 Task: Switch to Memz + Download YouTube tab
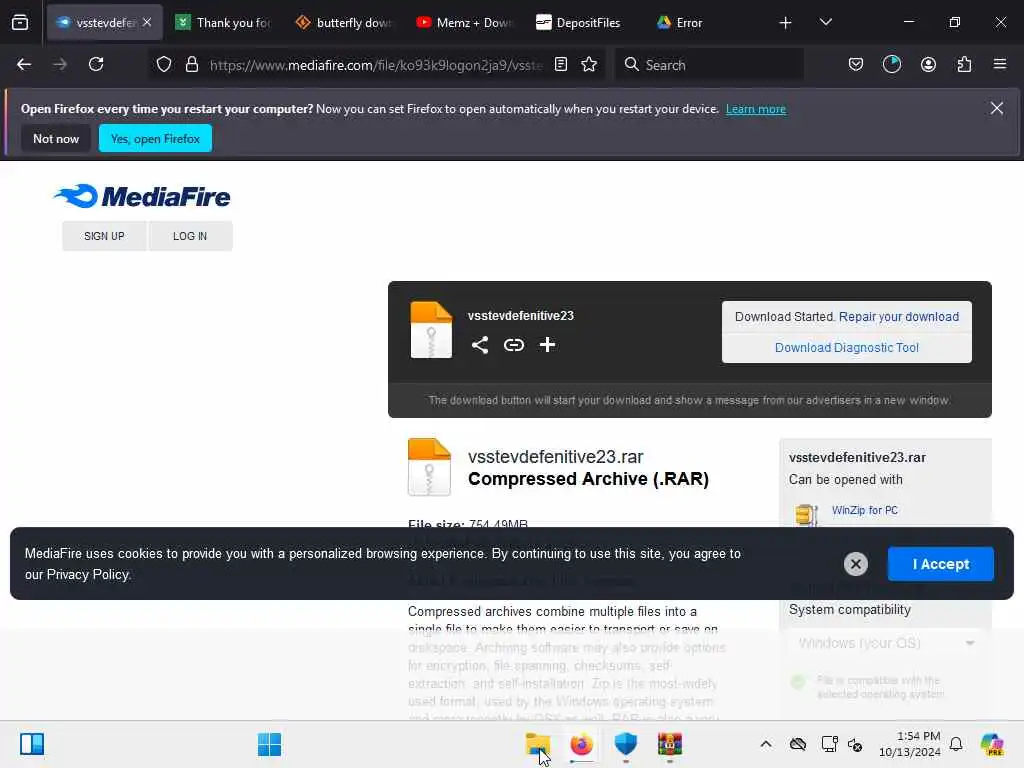coord(464,23)
